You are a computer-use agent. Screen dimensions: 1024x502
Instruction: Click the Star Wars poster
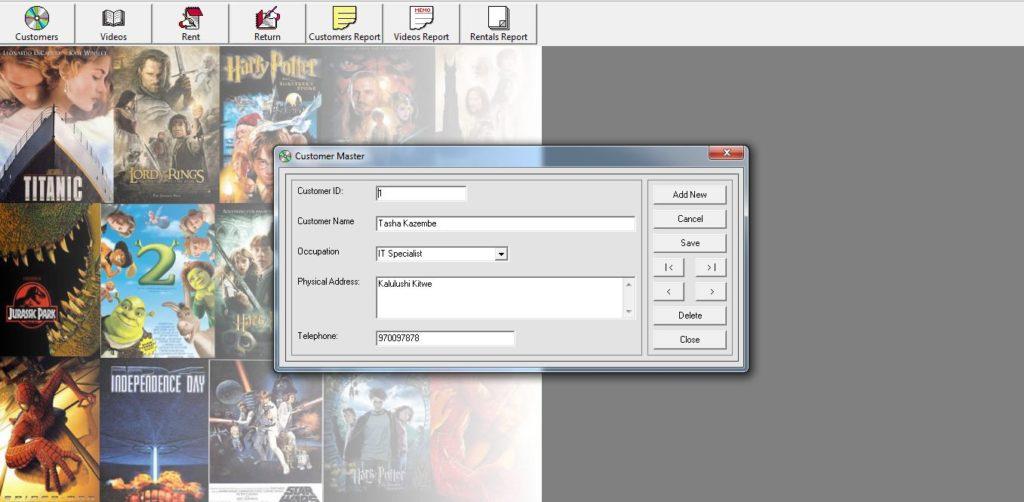point(266,430)
